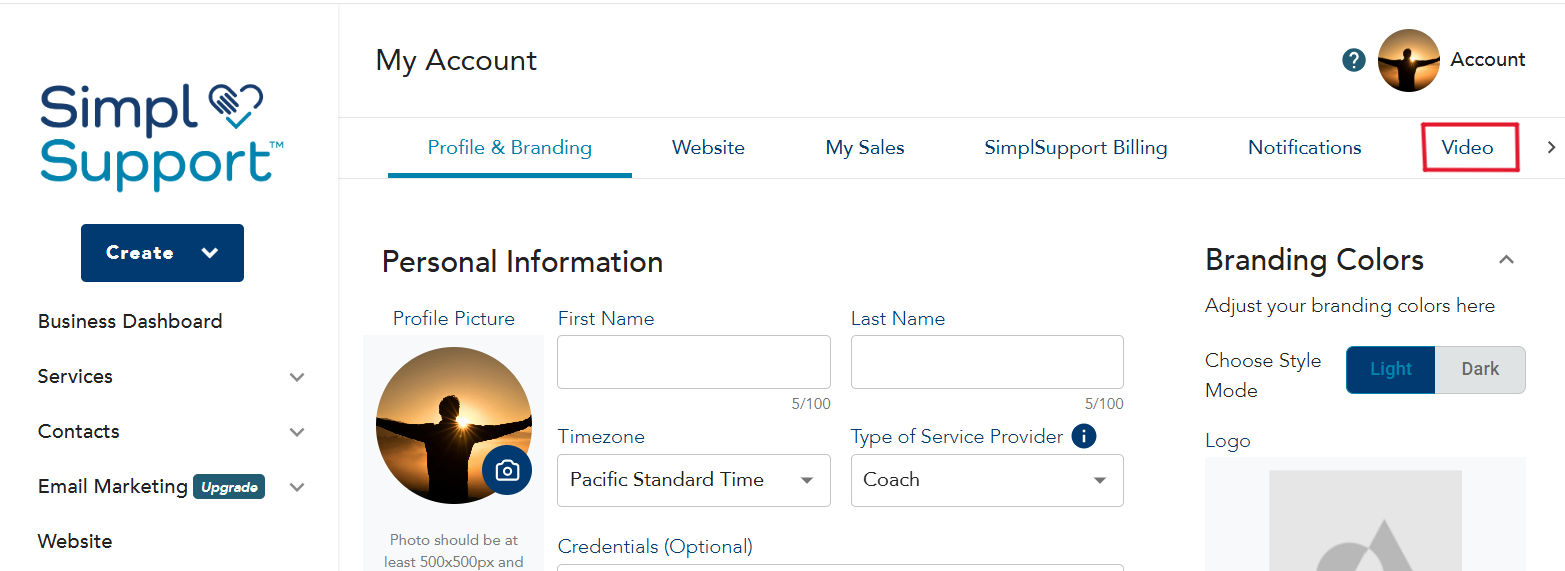Click the camera icon on profile picture
The height and width of the screenshot is (571, 1565).
point(507,470)
